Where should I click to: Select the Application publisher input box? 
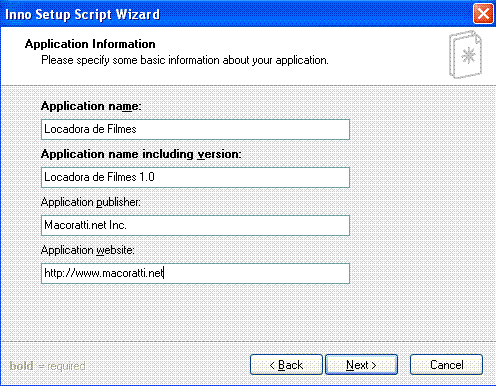point(195,225)
